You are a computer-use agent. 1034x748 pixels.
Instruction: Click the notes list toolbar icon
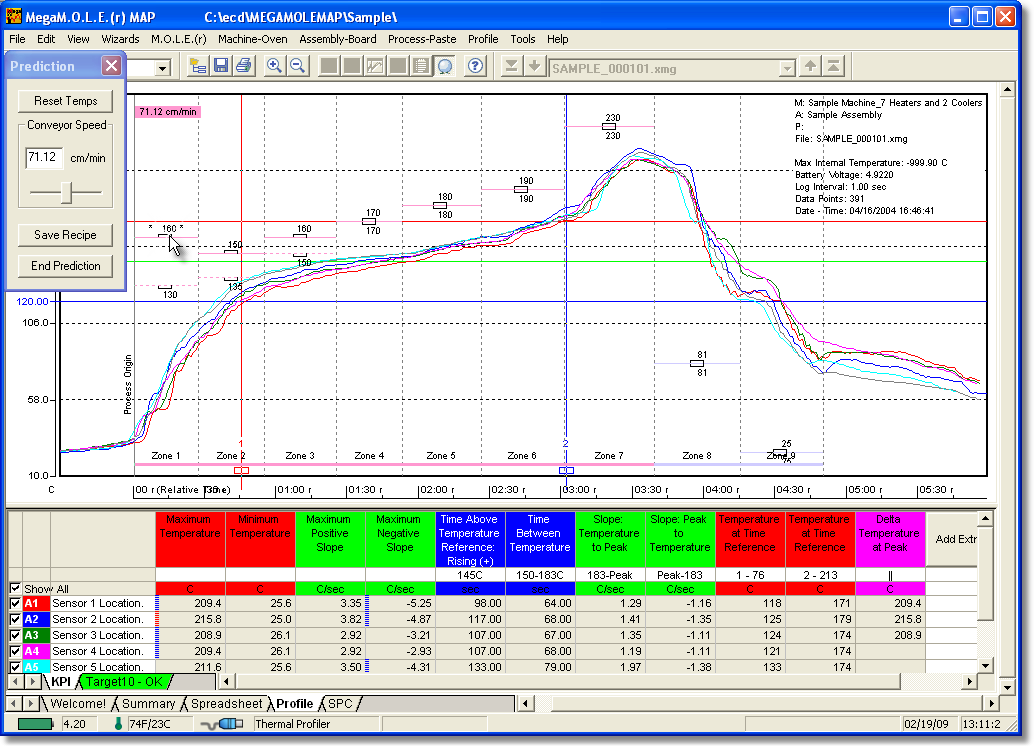click(421, 66)
